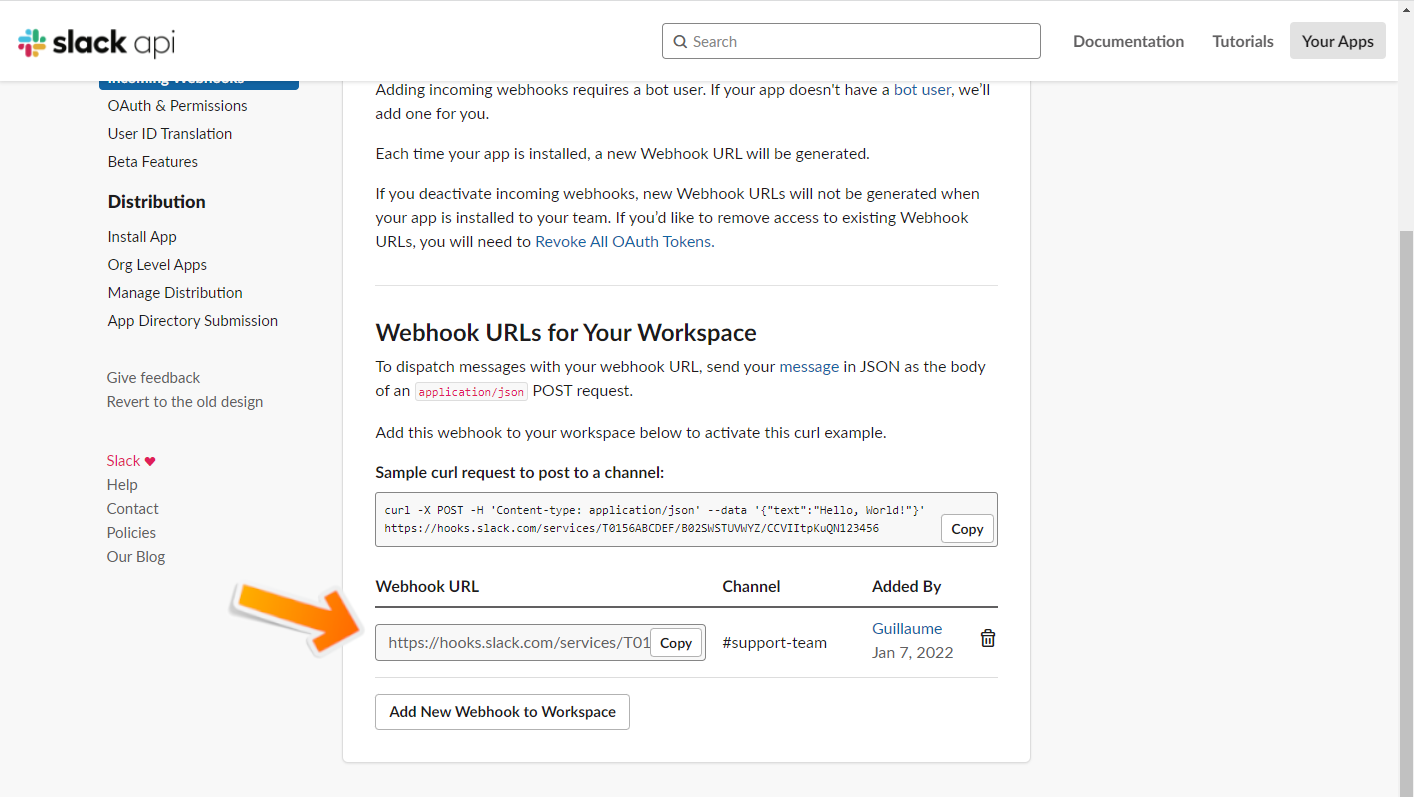Revert to the old design
The image size is (1414, 797).
pyautogui.click(x=185, y=402)
